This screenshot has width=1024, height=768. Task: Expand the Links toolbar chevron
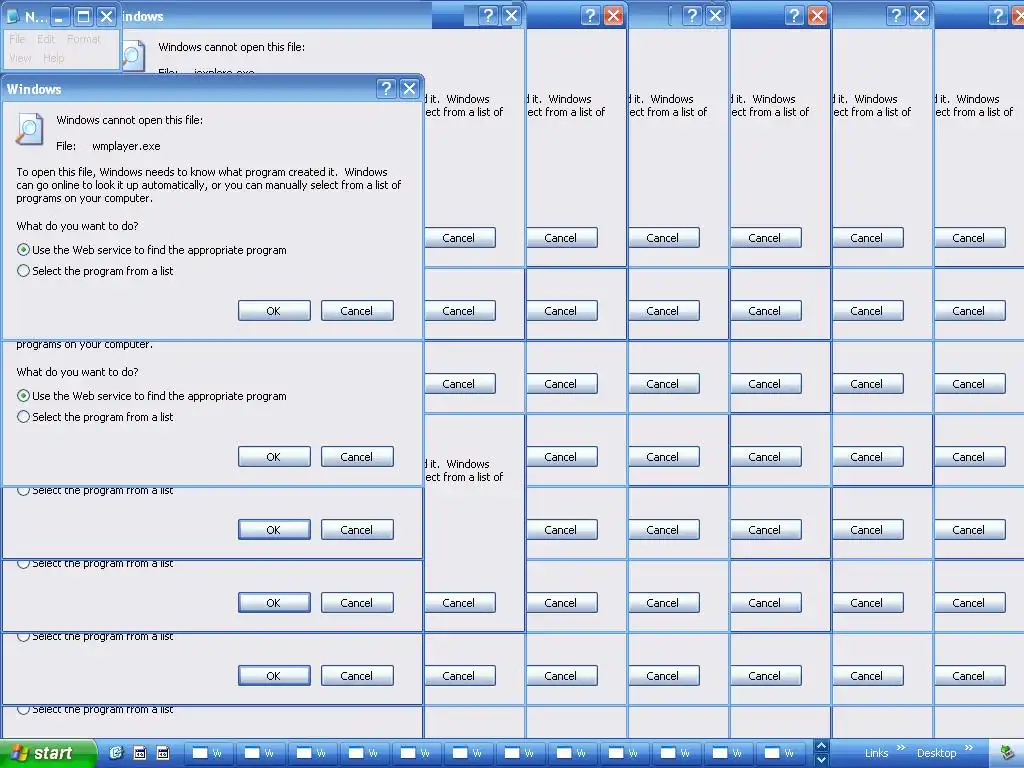pos(901,747)
